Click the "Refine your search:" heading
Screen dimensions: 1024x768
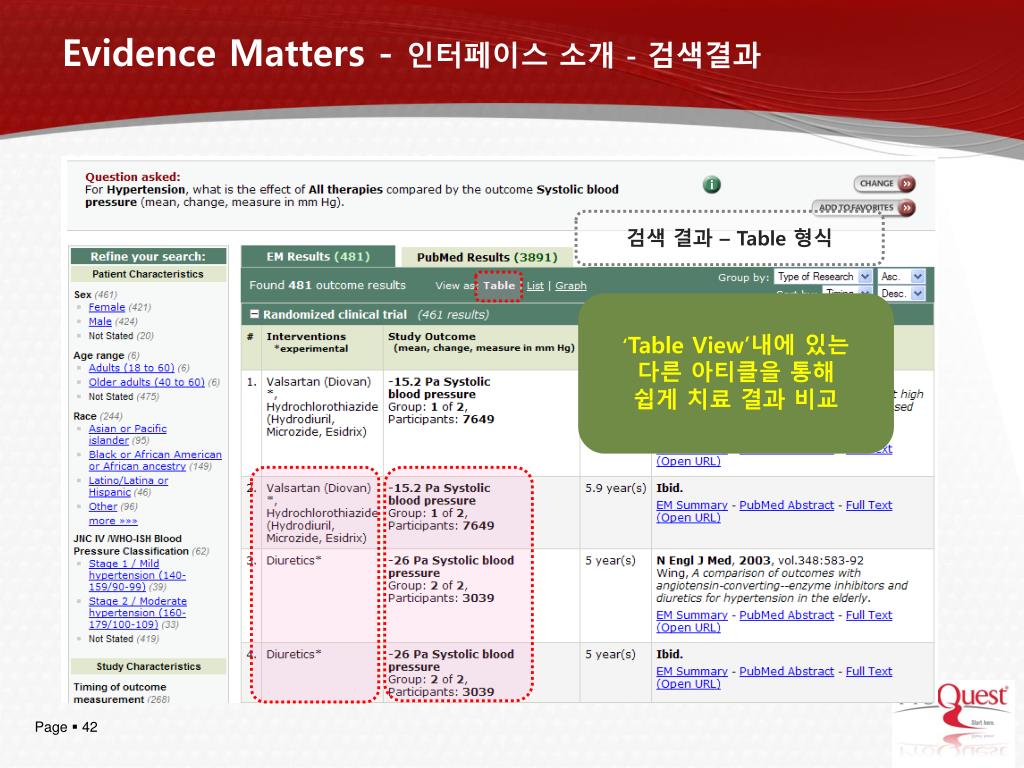(x=148, y=257)
